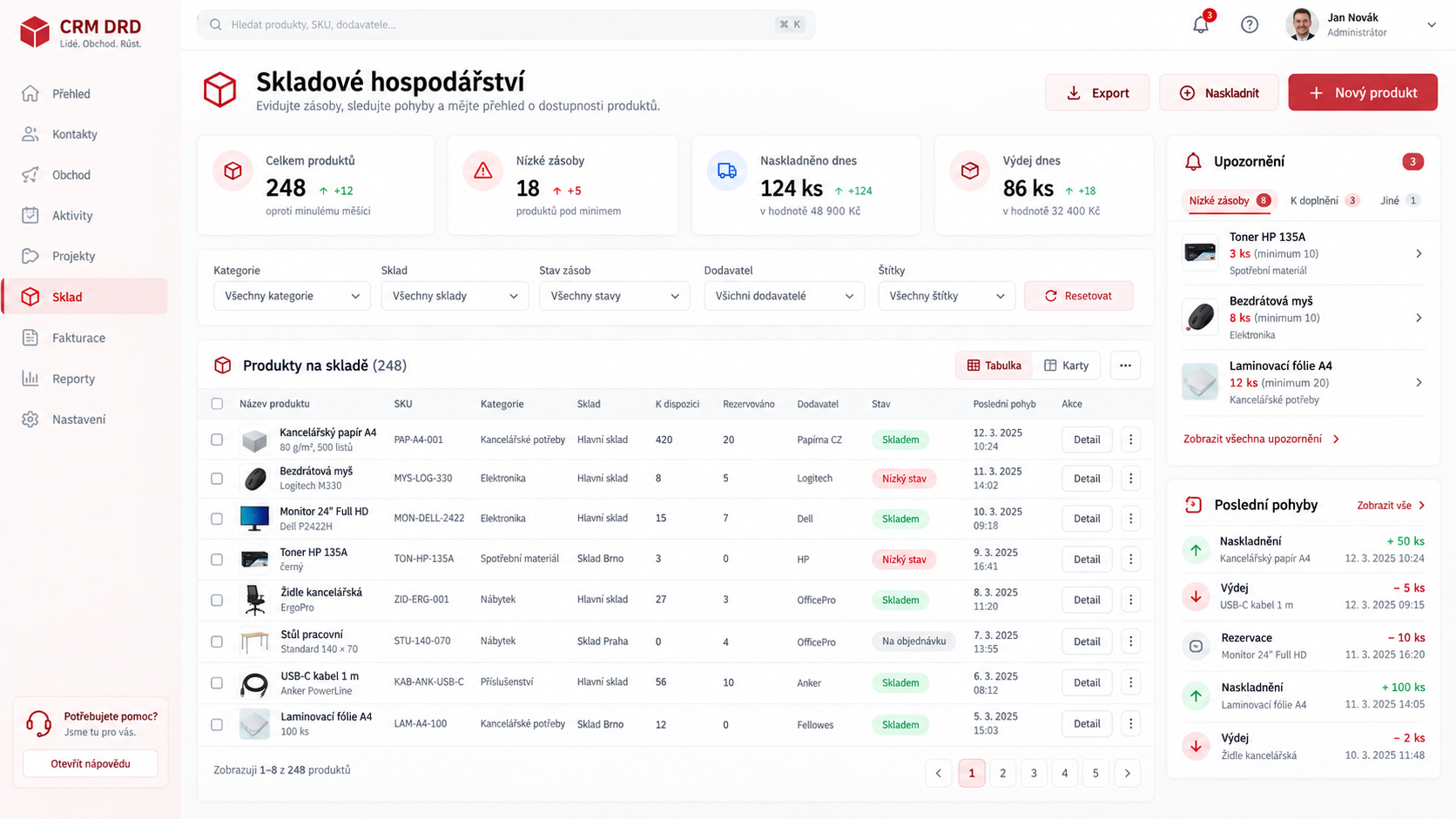Tick the Židle kancelářská row checkbox
Image resolution: width=1456 pixels, height=819 pixels.
217,601
